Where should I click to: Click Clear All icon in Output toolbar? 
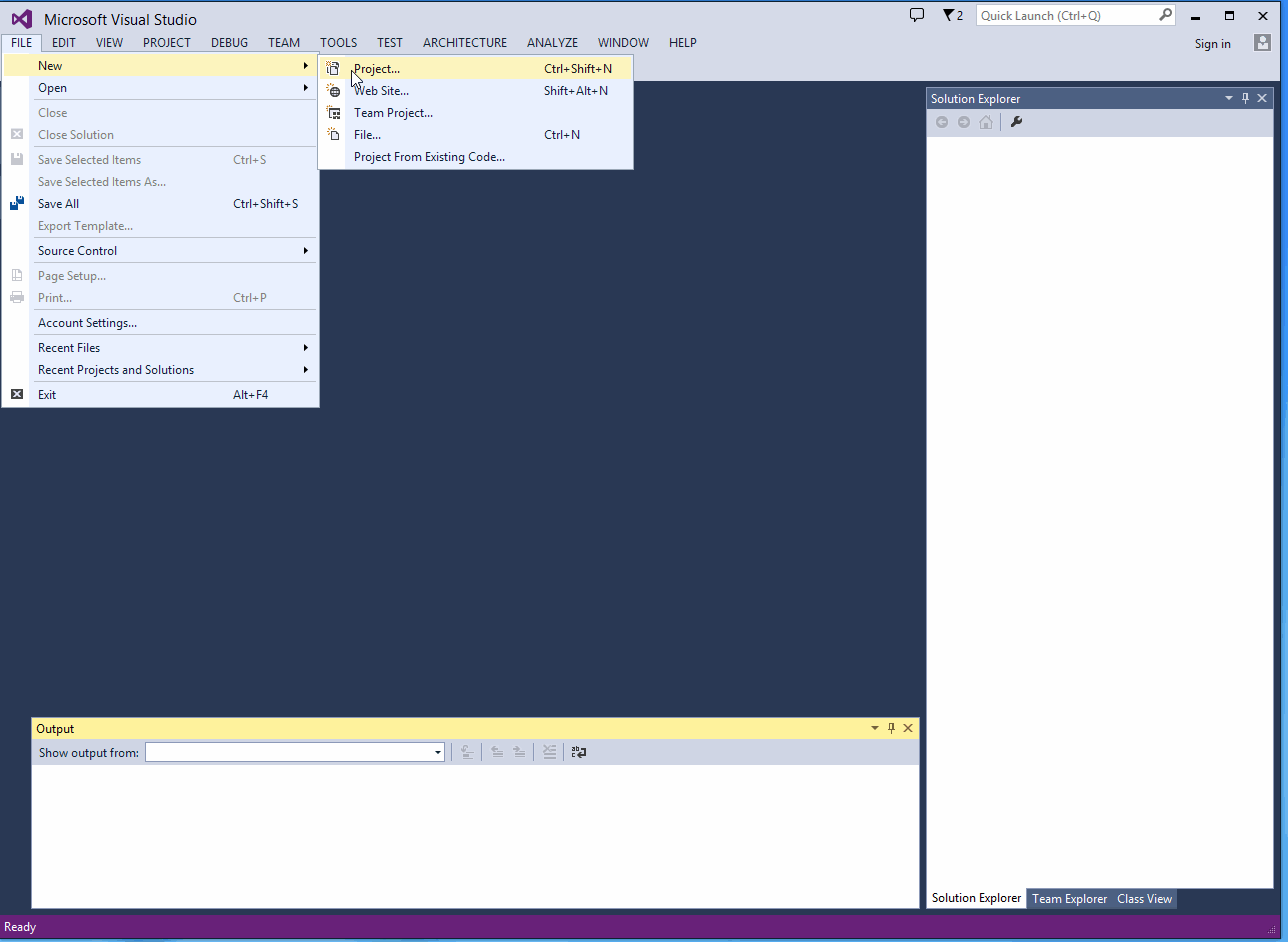click(x=549, y=752)
